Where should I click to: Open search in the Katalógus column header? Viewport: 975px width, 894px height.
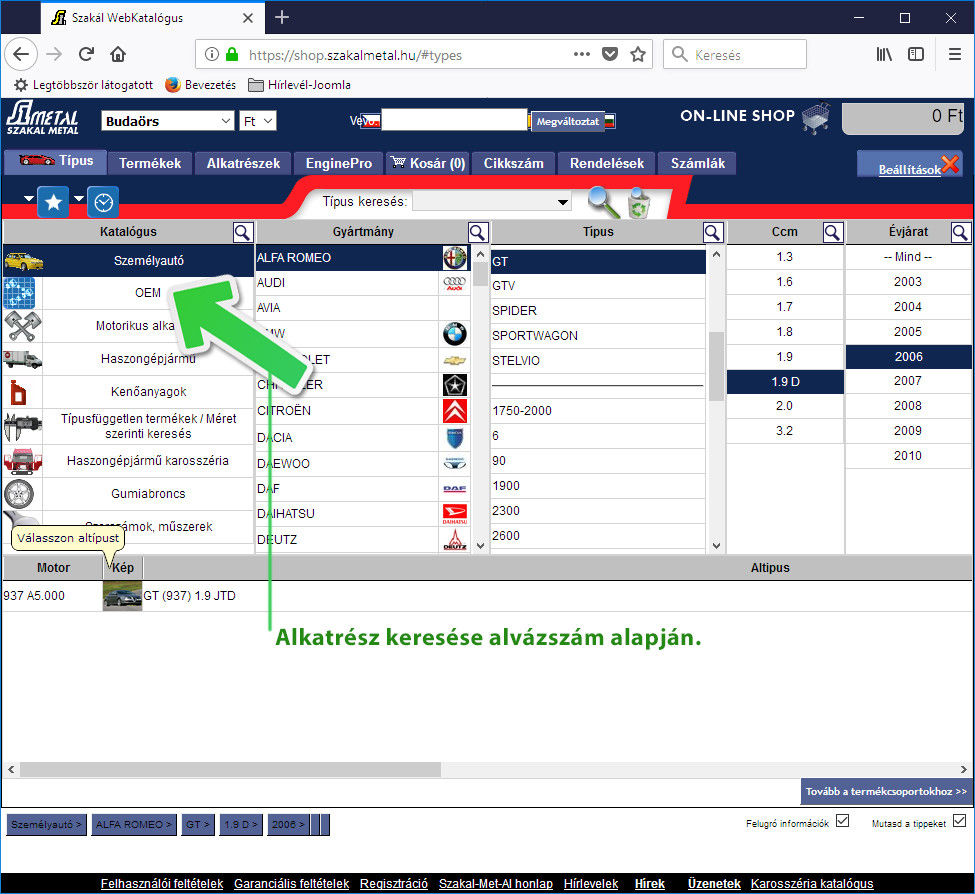click(x=243, y=233)
